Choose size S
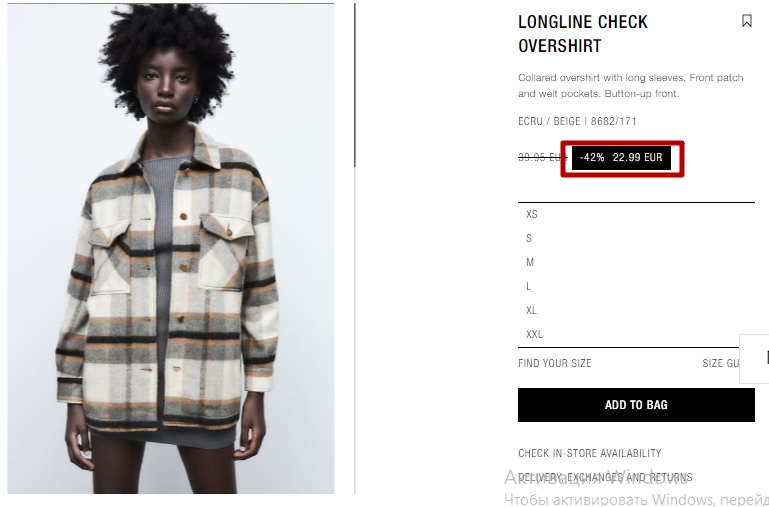Image resolution: width=769 pixels, height=507 pixels. coord(636,238)
